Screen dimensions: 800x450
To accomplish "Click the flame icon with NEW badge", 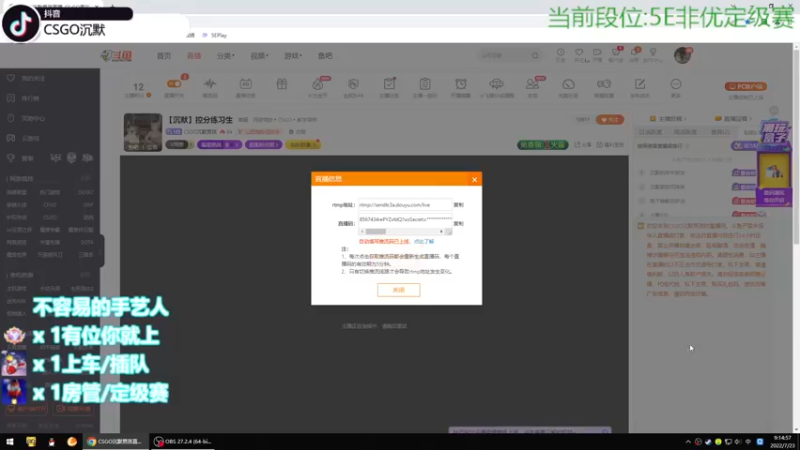I will pyautogui.click(x=318, y=84).
